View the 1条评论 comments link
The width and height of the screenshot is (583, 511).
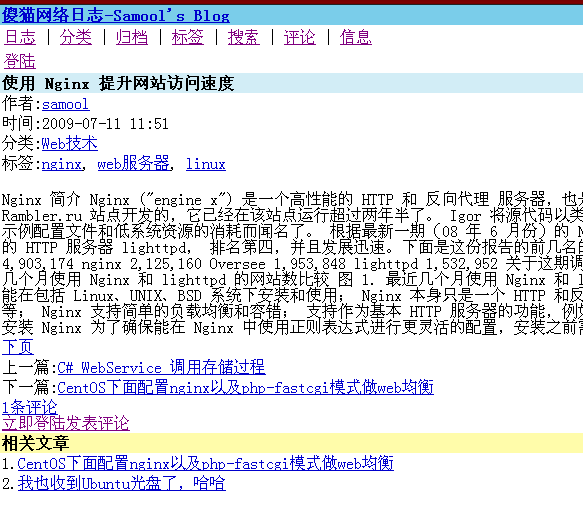click(30, 407)
